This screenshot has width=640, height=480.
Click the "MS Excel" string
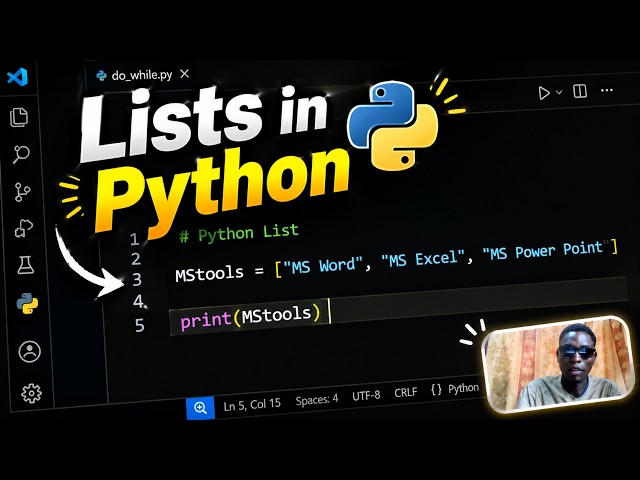pos(423,259)
